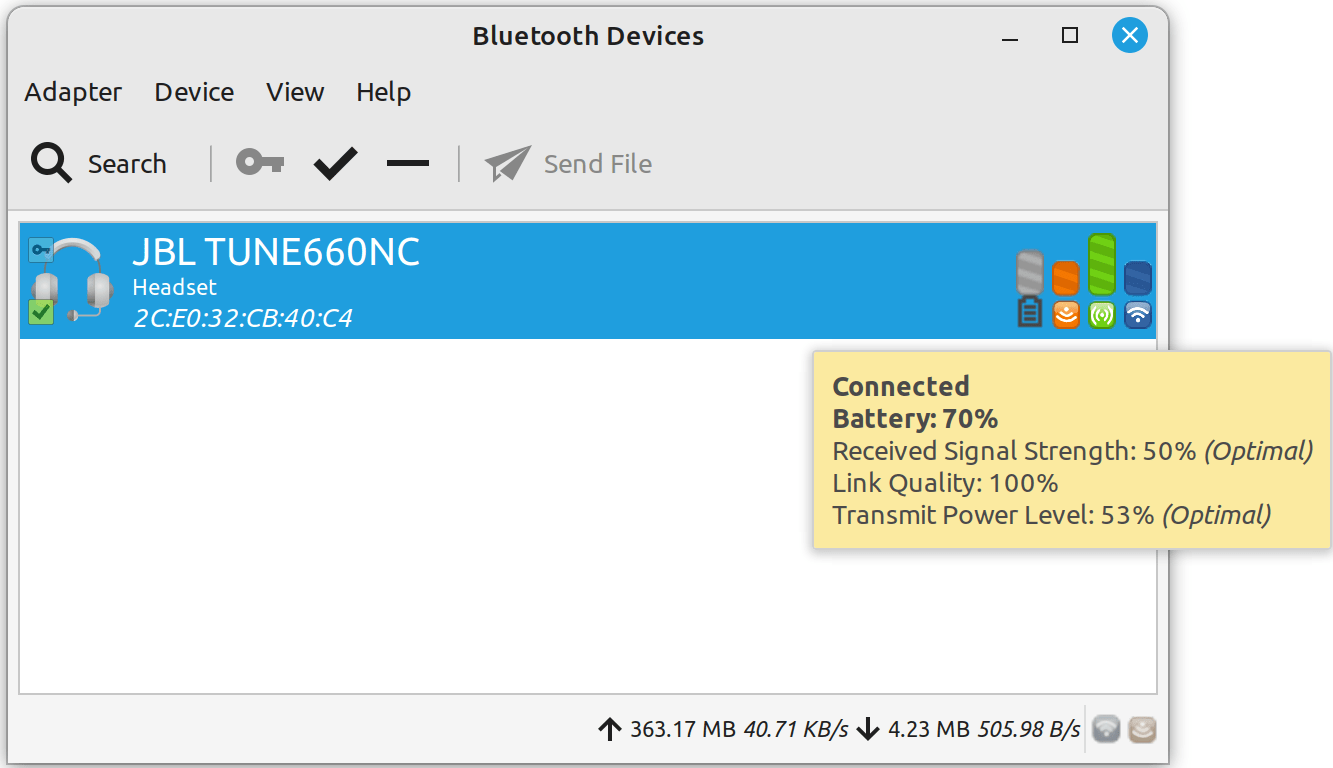Click the remove device minus icon

[408, 163]
